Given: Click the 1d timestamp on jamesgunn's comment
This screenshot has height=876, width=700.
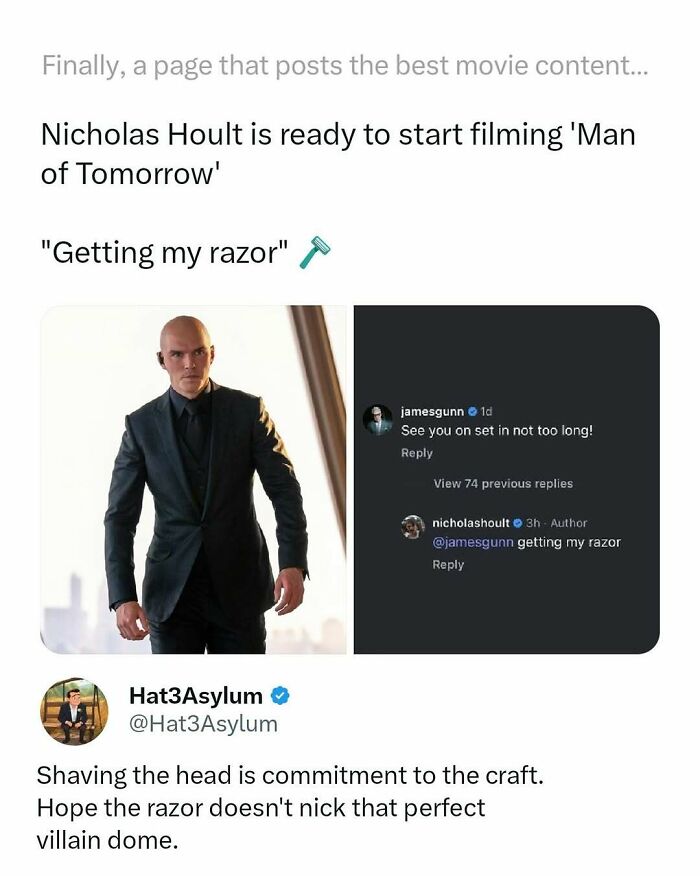Looking at the screenshot, I should click(x=484, y=413).
